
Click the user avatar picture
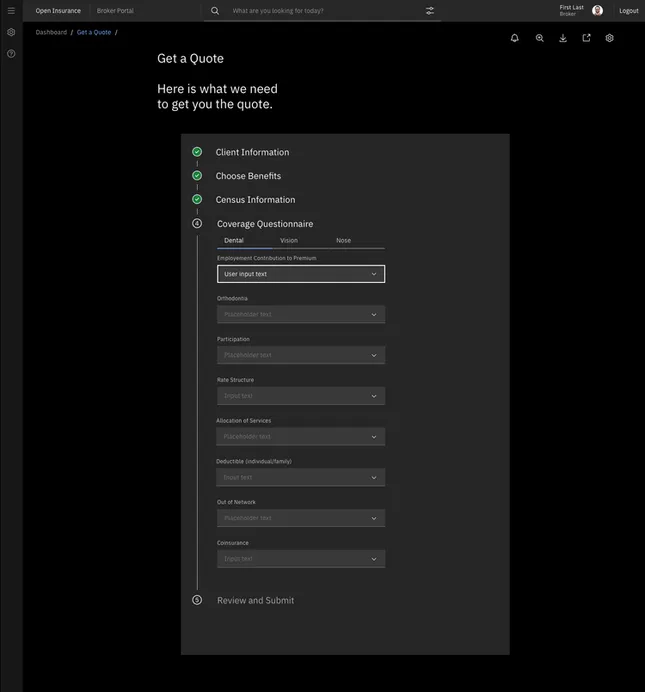597,11
